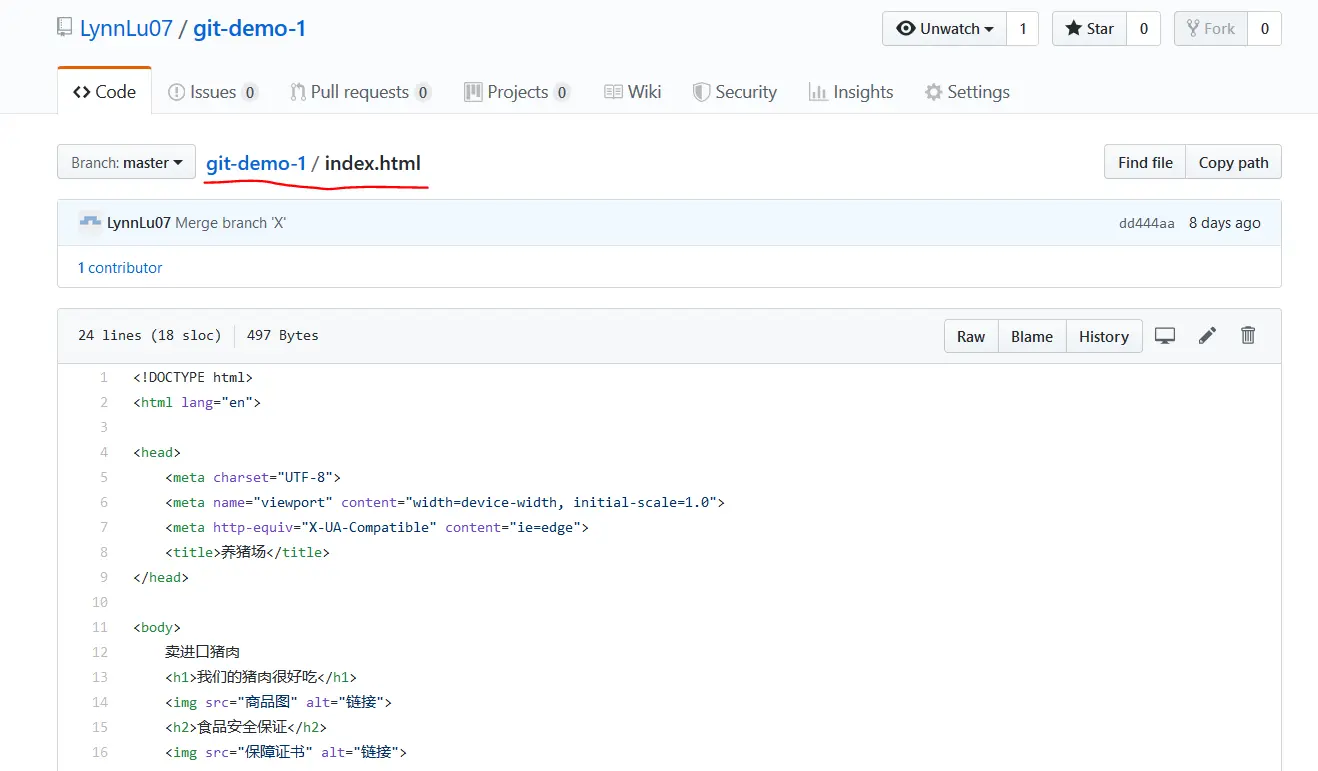Open the 1 contributor link
Viewport: 1318px width, 771px height.
pyautogui.click(x=120, y=268)
